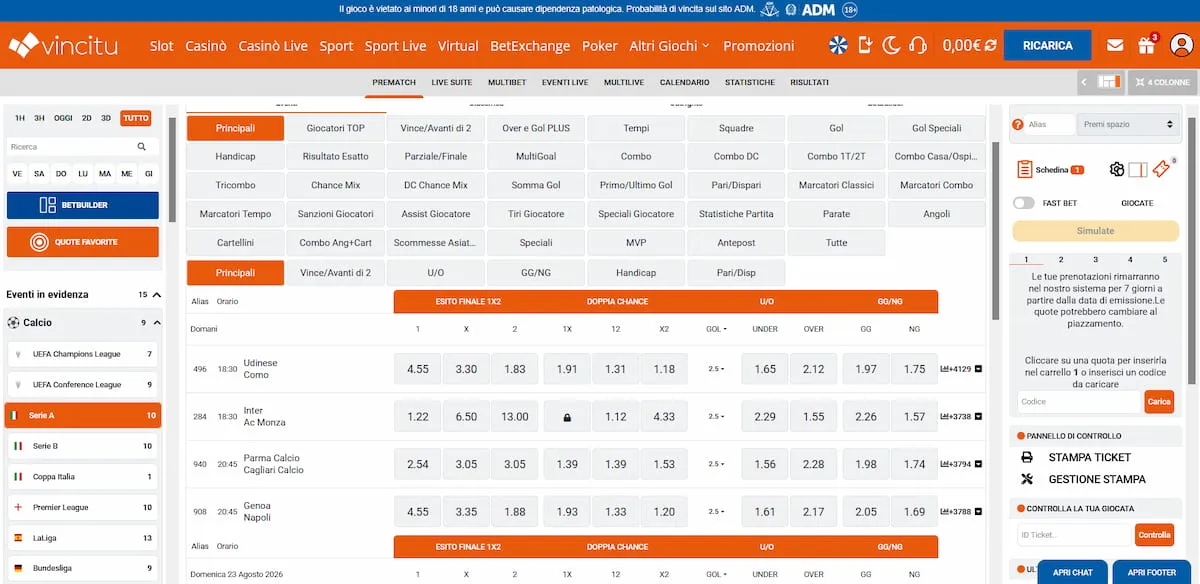The height and width of the screenshot is (584, 1200).
Task: Collapse the side panel with the left chevron
Action: [x=1085, y=82]
